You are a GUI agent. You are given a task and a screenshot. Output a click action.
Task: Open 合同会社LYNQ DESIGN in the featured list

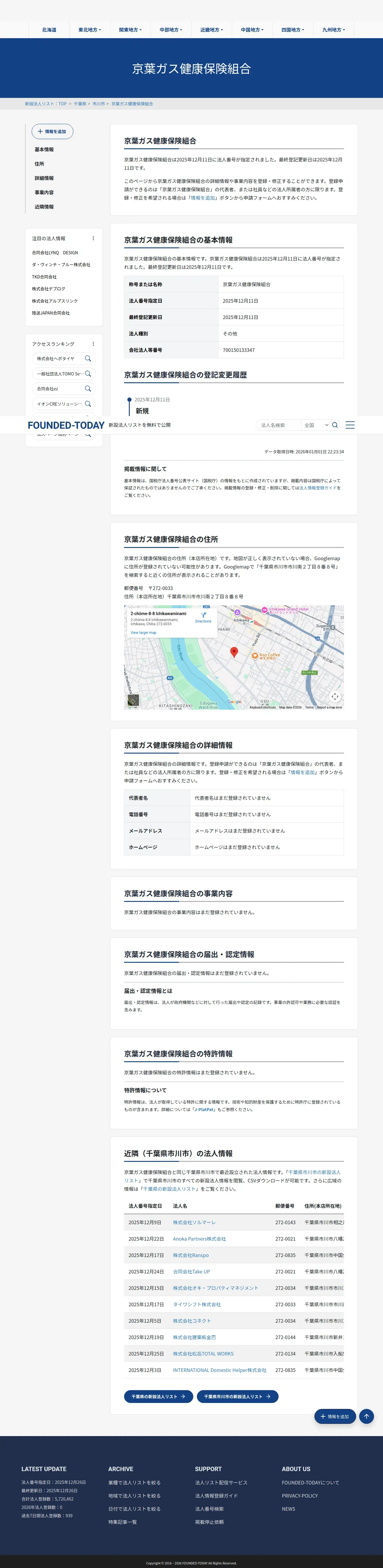pyautogui.click(x=55, y=252)
